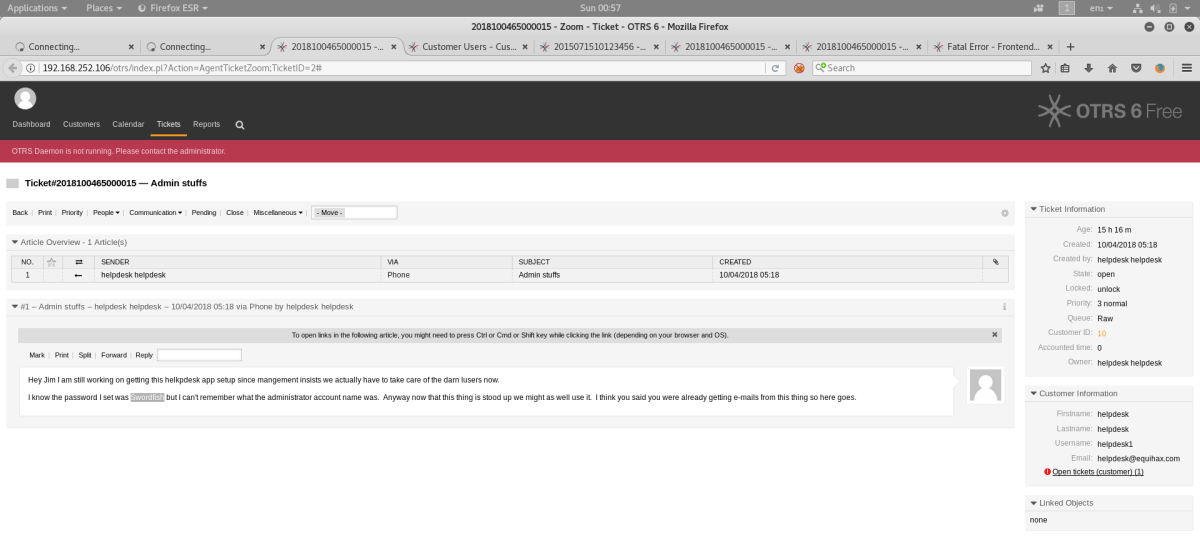
Task: Open the Move queue selection box
Action: point(354,212)
